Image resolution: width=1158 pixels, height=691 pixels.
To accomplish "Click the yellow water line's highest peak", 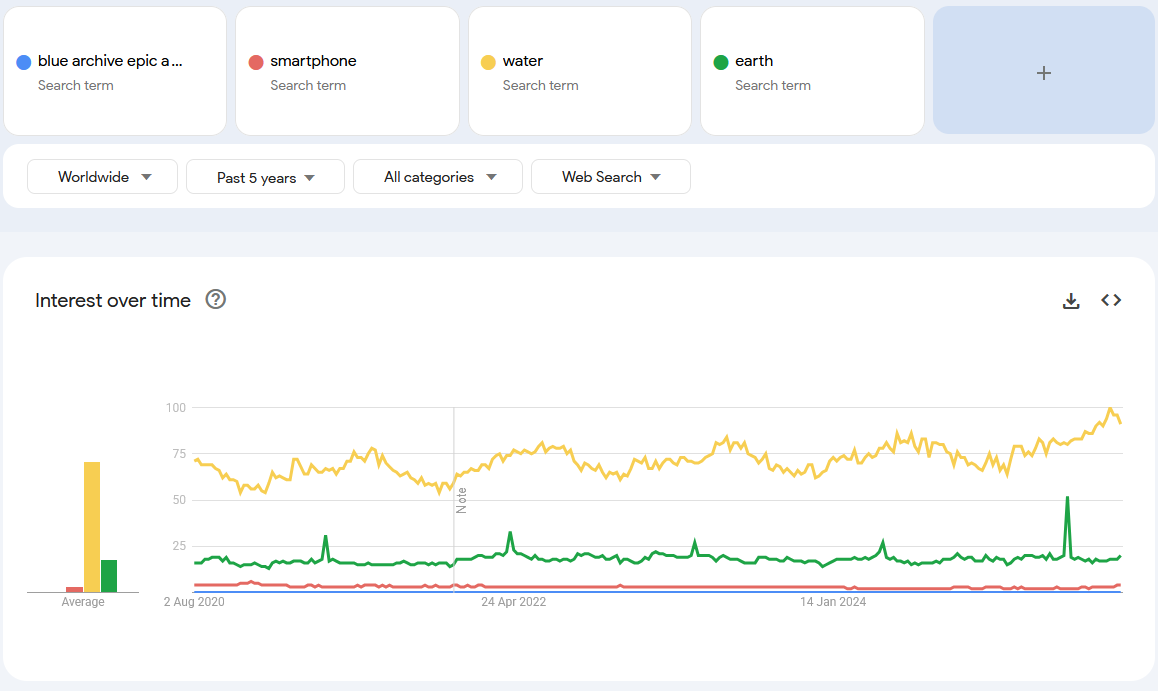I will (x=1110, y=409).
